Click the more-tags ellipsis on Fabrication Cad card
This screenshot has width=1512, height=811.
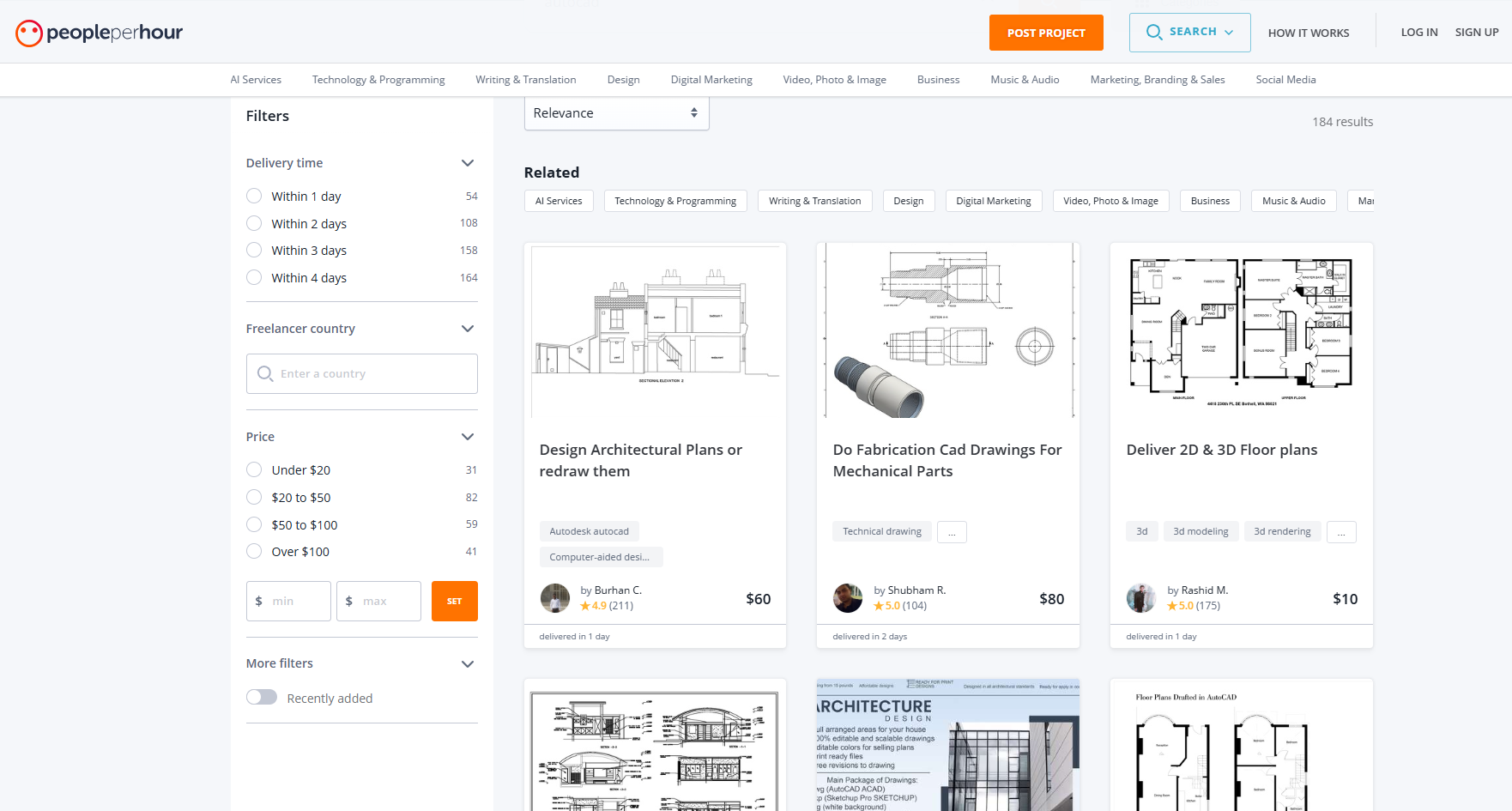[x=952, y=532]
